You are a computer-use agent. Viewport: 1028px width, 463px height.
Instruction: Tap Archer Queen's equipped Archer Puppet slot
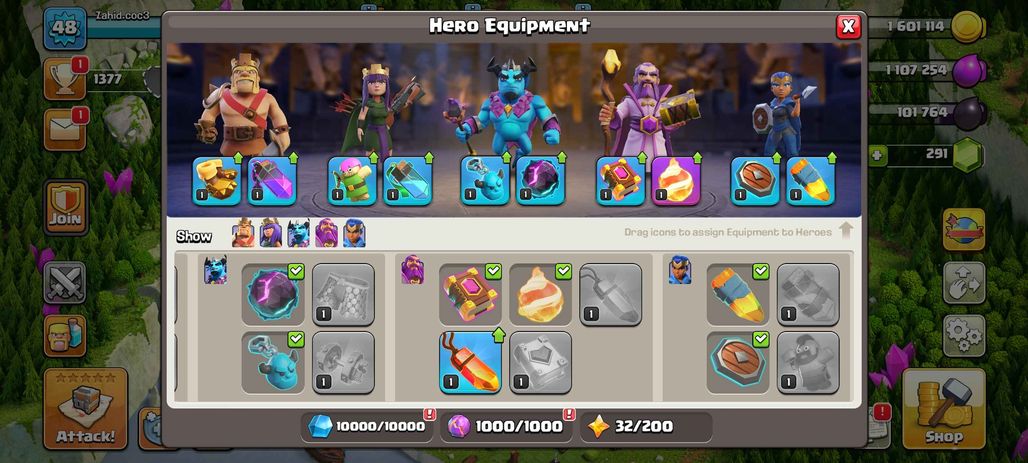tap(352, 181)
